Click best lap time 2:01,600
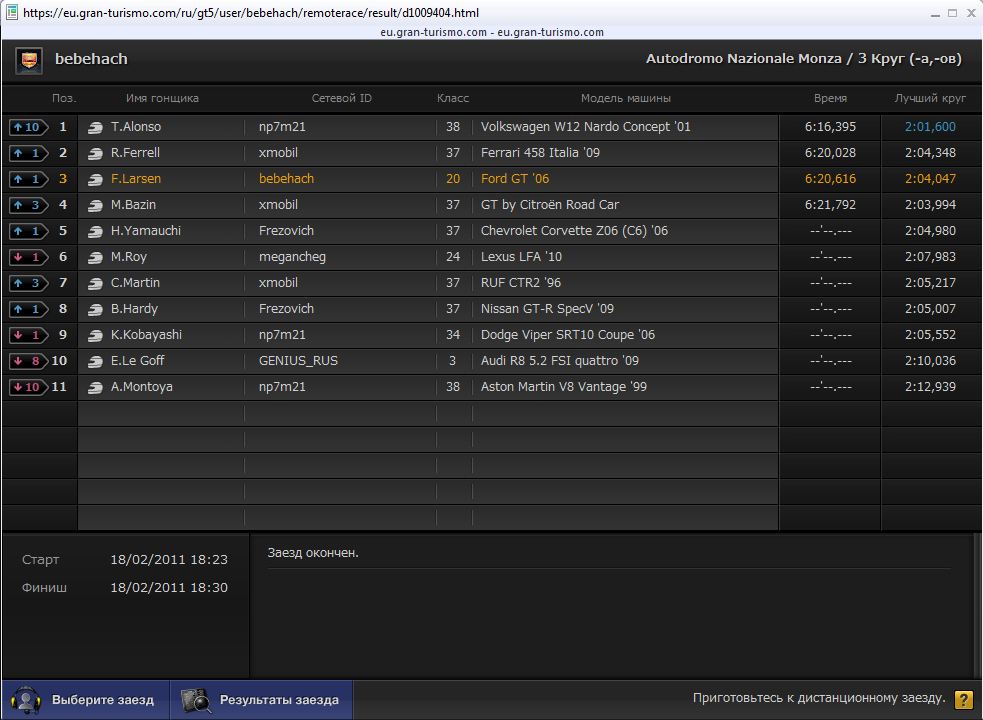The image size is (983, 720). (930, 127)
